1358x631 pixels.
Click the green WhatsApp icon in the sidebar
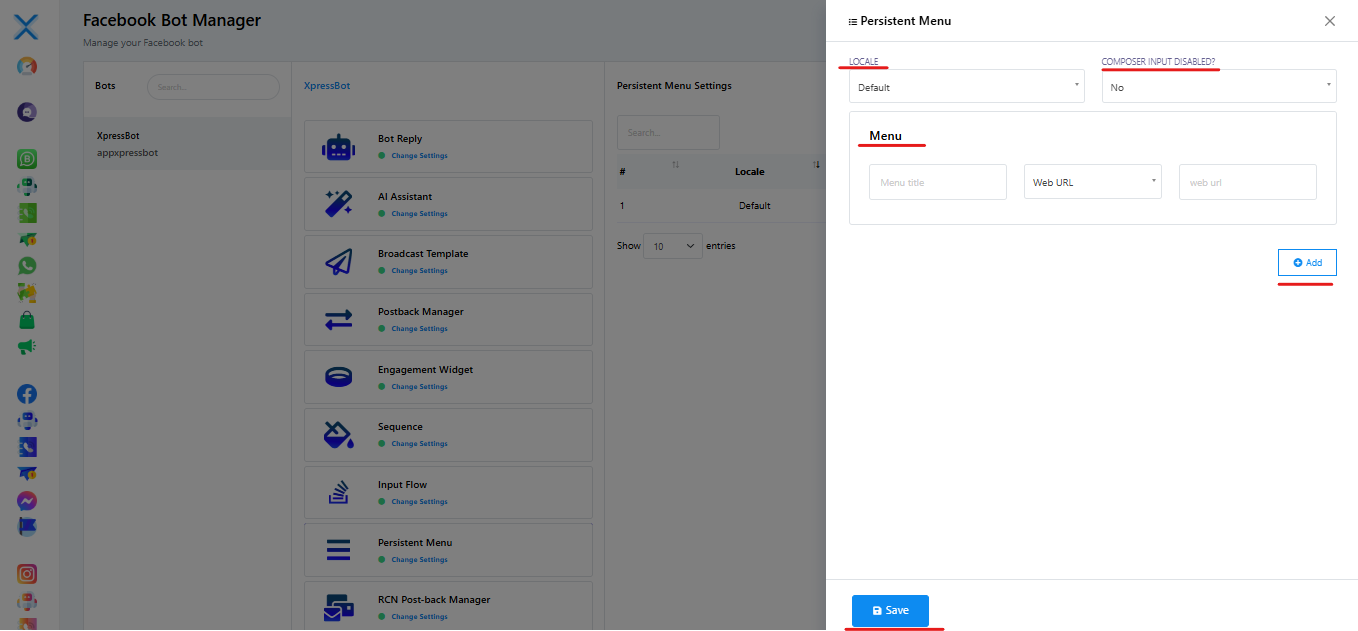(27, 265)
